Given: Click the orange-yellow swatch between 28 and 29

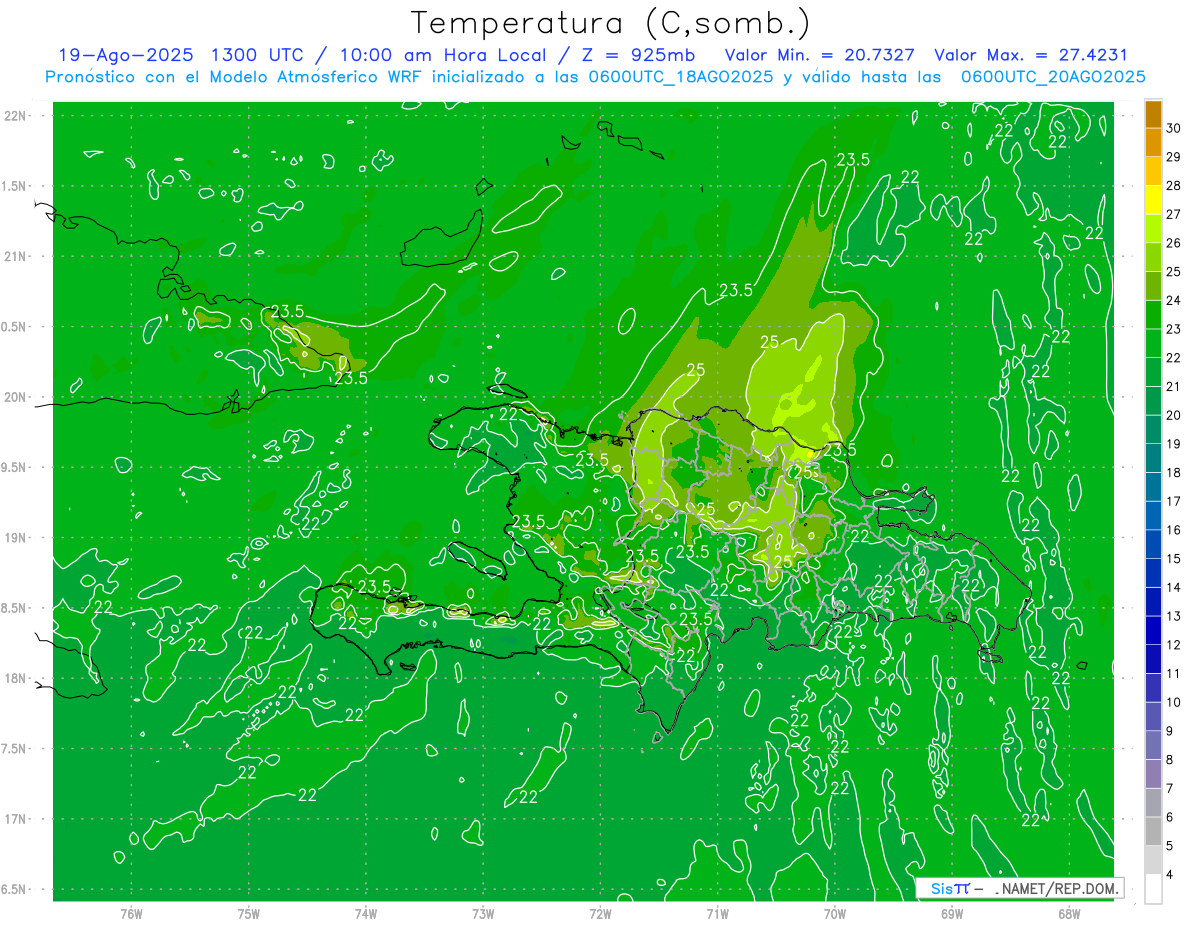Looking at the screenshot, I should click(x=1153, y=172).
